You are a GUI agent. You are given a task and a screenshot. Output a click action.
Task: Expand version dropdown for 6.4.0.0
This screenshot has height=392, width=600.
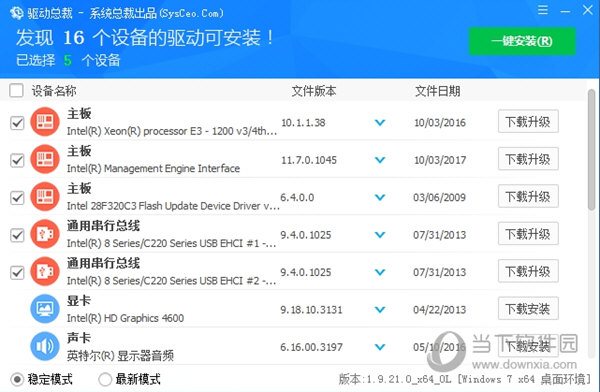coord(380,198)
